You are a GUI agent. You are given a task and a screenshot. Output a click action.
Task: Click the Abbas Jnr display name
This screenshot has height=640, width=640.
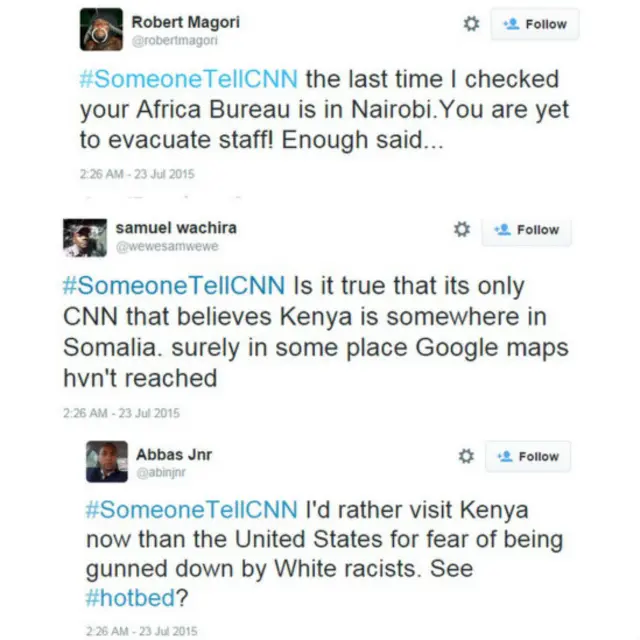click(174, 454)
